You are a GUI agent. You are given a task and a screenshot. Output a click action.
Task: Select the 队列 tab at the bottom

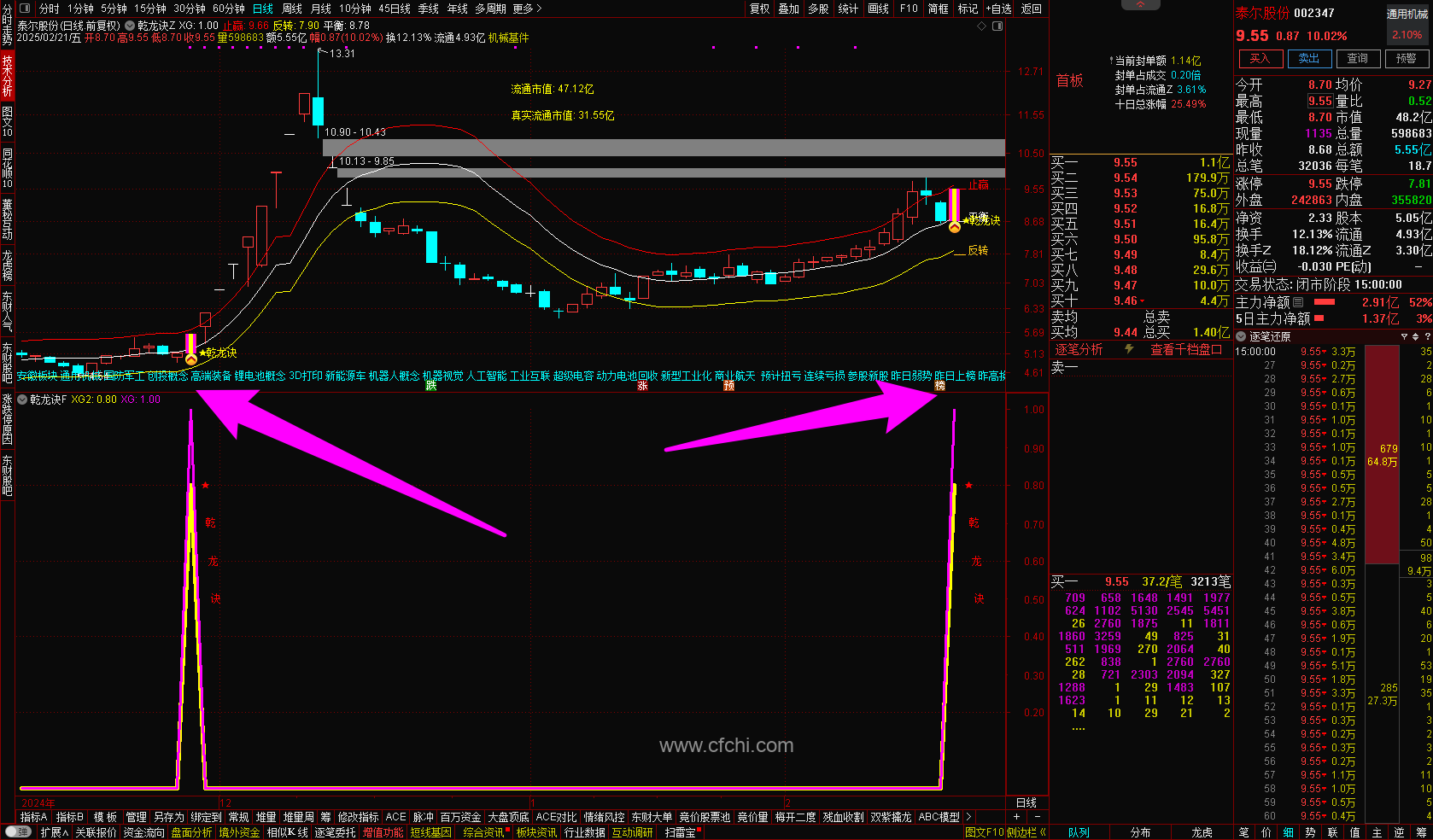pos(1079,832)
